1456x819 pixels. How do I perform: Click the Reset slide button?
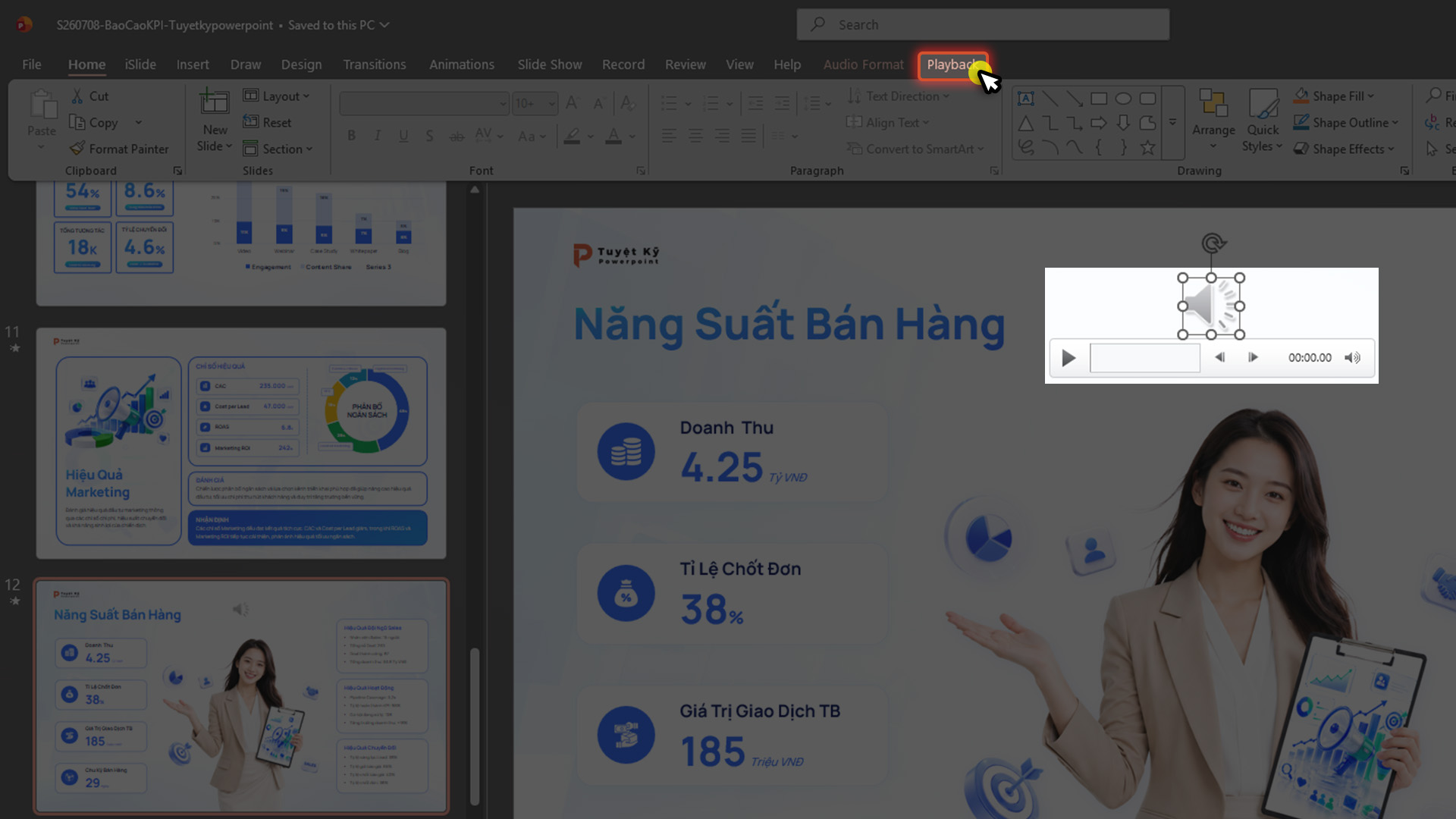click(x=268, y=122)
